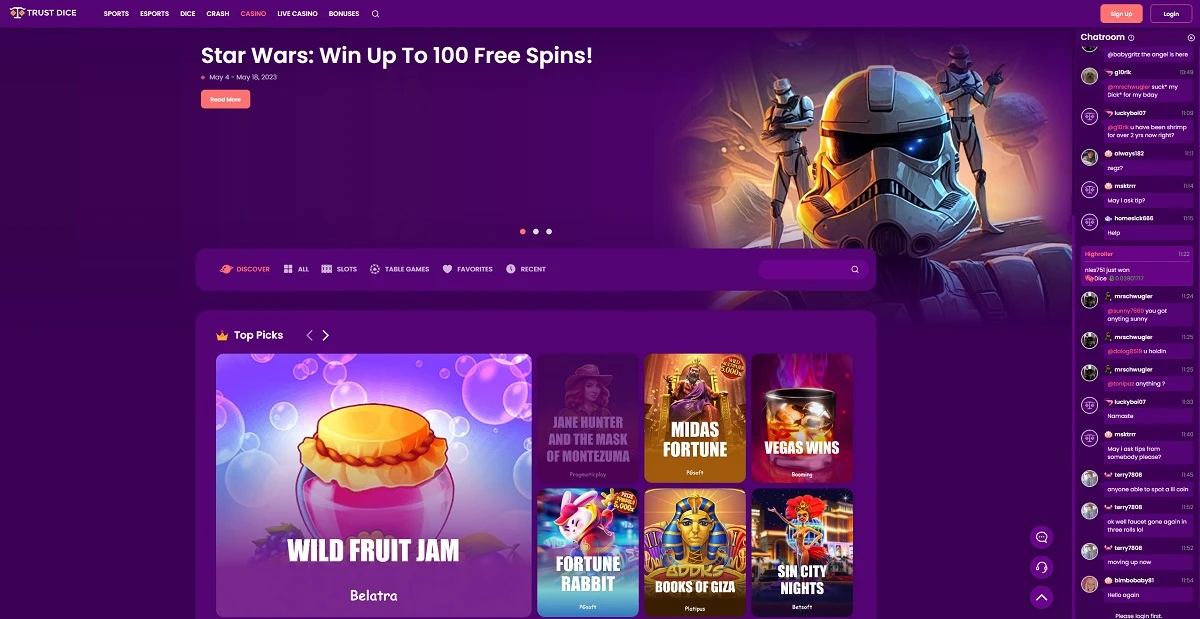
Task: Click the Chatroom help question icon
Action: coord(1132,37)
